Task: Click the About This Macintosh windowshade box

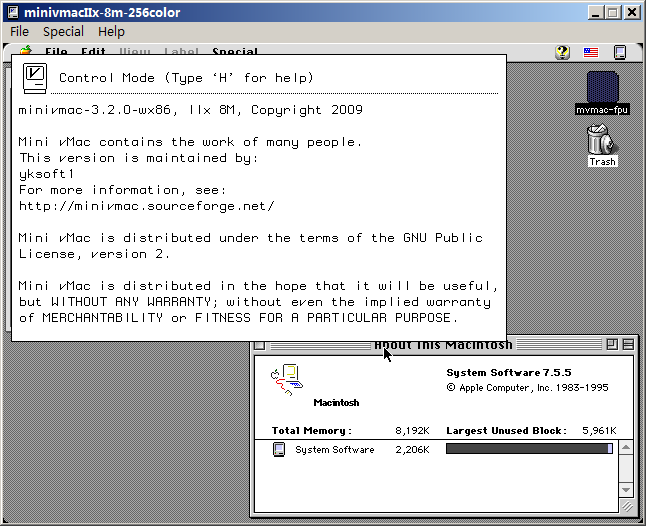Action: coord(628,344)
